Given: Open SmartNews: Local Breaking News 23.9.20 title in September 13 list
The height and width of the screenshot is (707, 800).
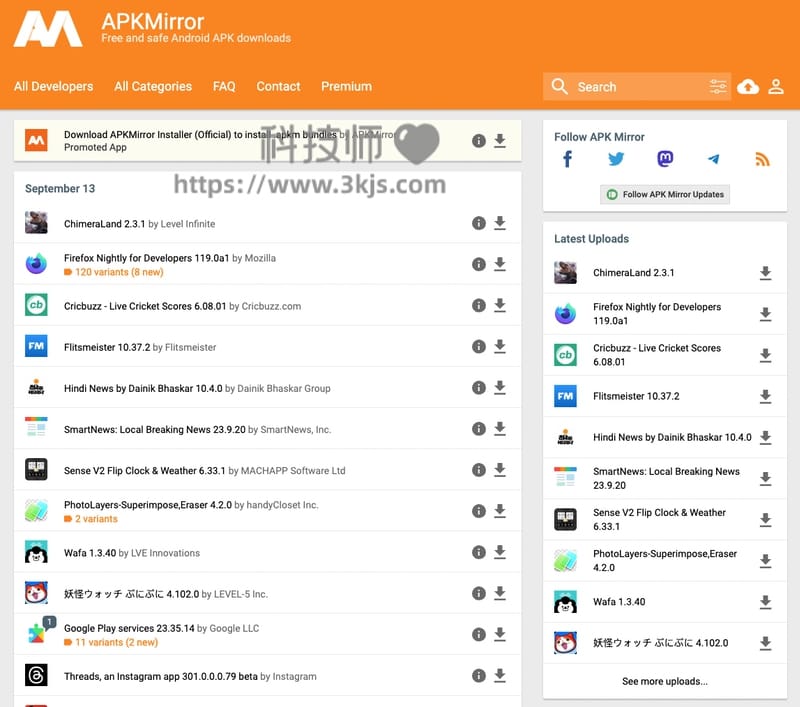Looking at the screenshot, I should click(155, 430).
